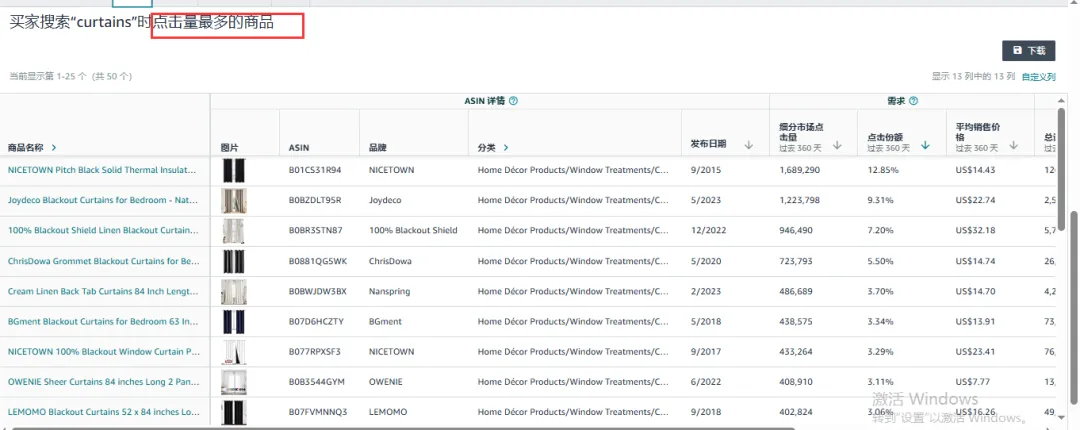Open Joydeco Blackout Curtains product link

coord(104,200)
